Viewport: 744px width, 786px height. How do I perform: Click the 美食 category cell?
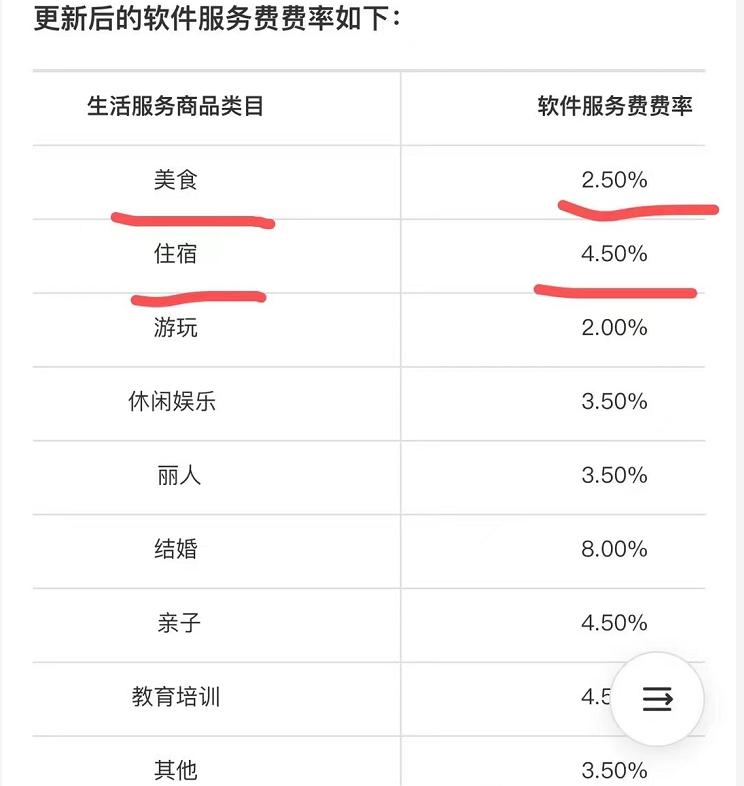[175, 180]
